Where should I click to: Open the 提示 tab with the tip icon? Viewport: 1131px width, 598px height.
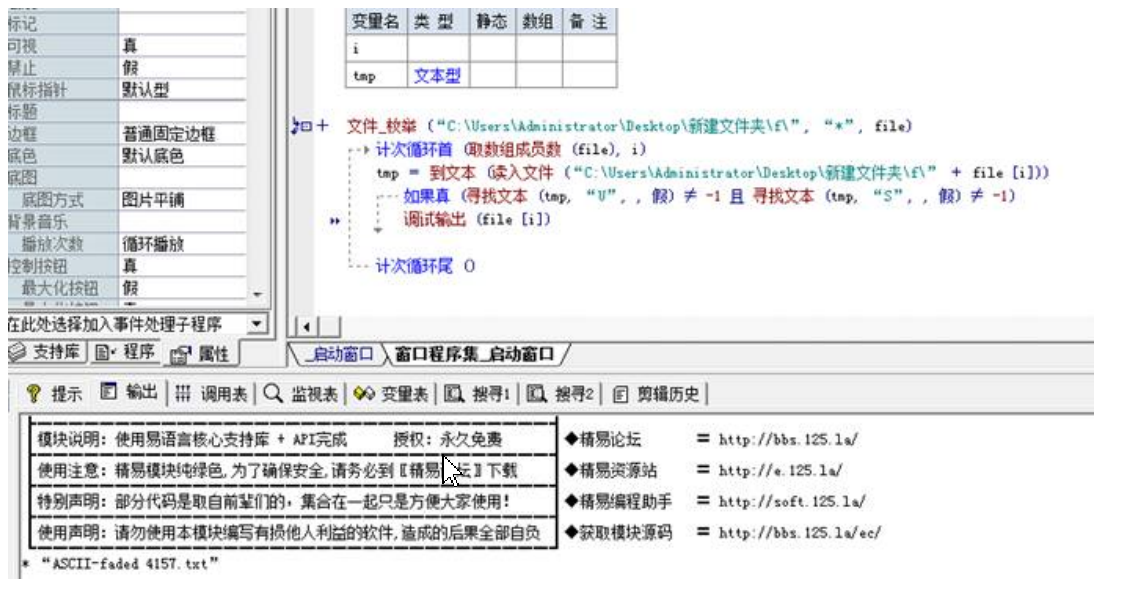53,393
